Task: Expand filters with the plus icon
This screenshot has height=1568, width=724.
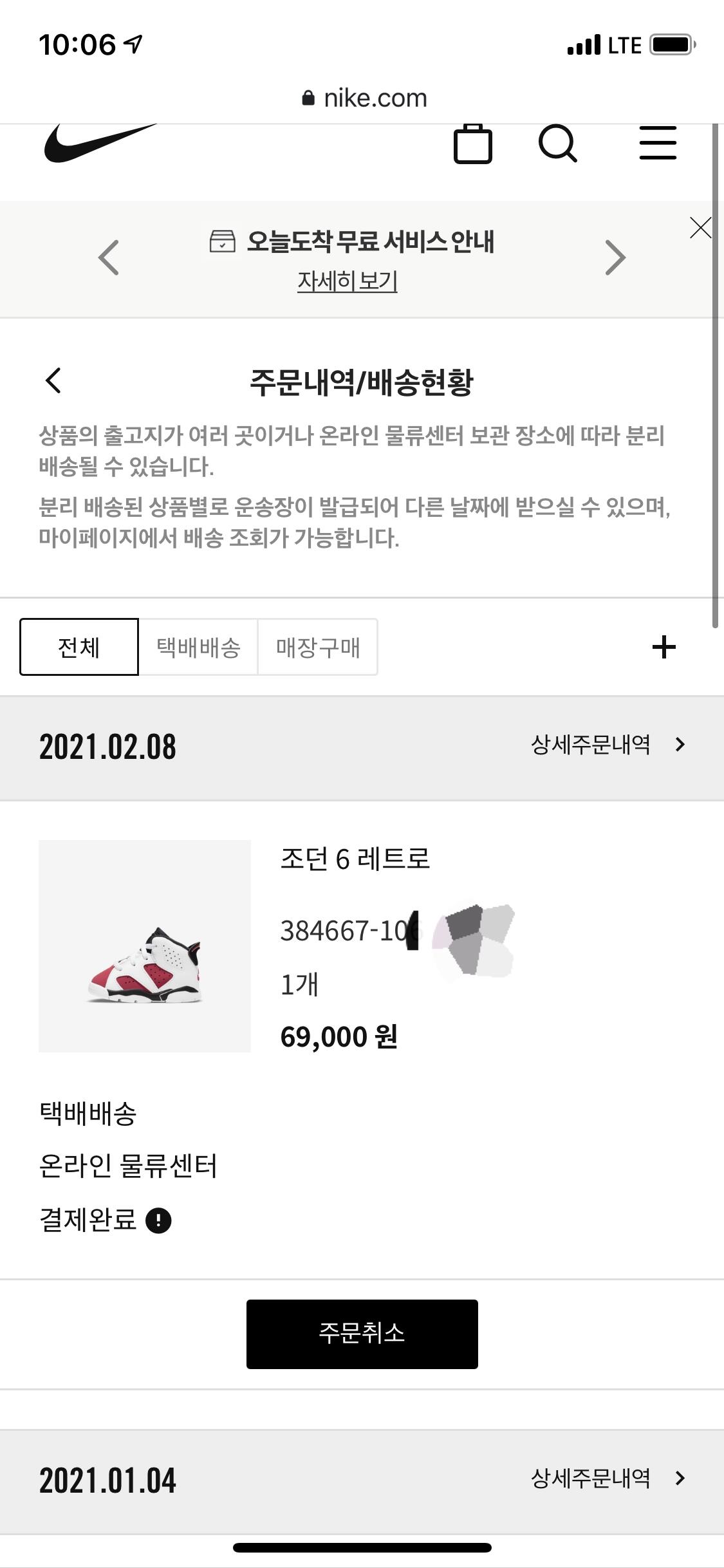Action: (664, 647)
